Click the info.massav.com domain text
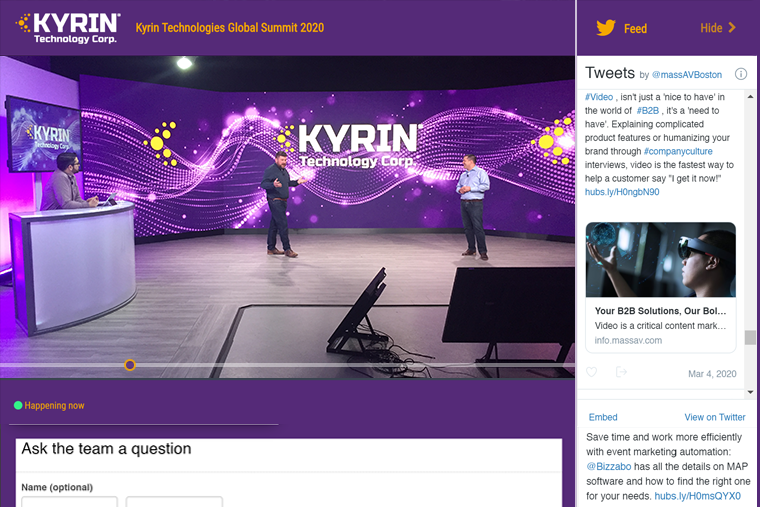 pyautogui.click(x=628, y=340)
